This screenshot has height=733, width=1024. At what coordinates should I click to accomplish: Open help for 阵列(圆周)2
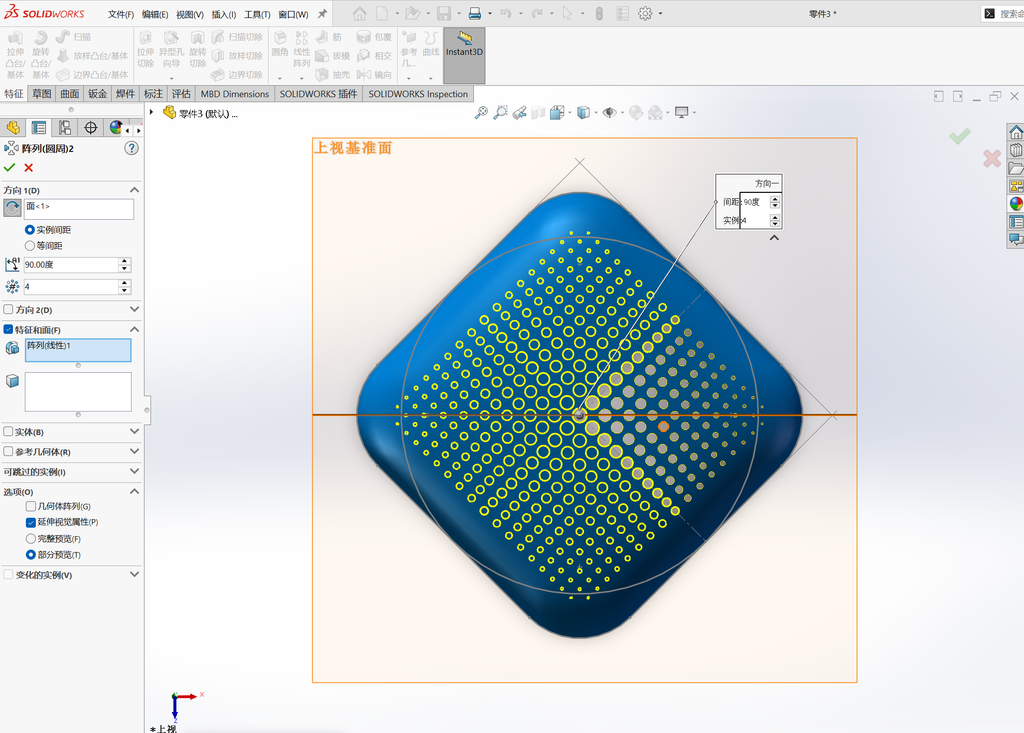131,148
